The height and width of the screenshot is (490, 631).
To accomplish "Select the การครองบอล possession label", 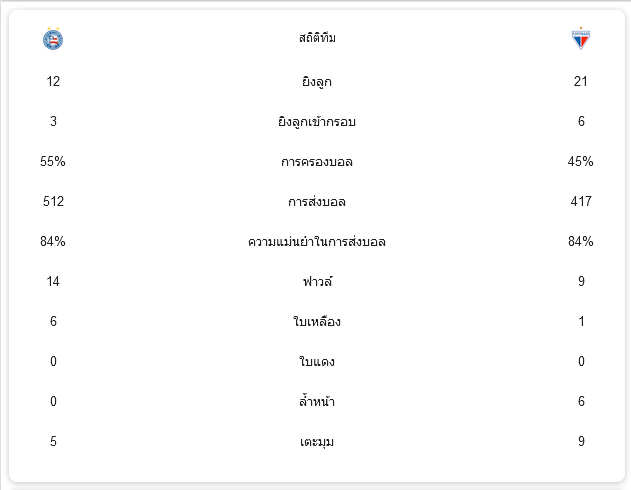I will (x=317, y=162).
